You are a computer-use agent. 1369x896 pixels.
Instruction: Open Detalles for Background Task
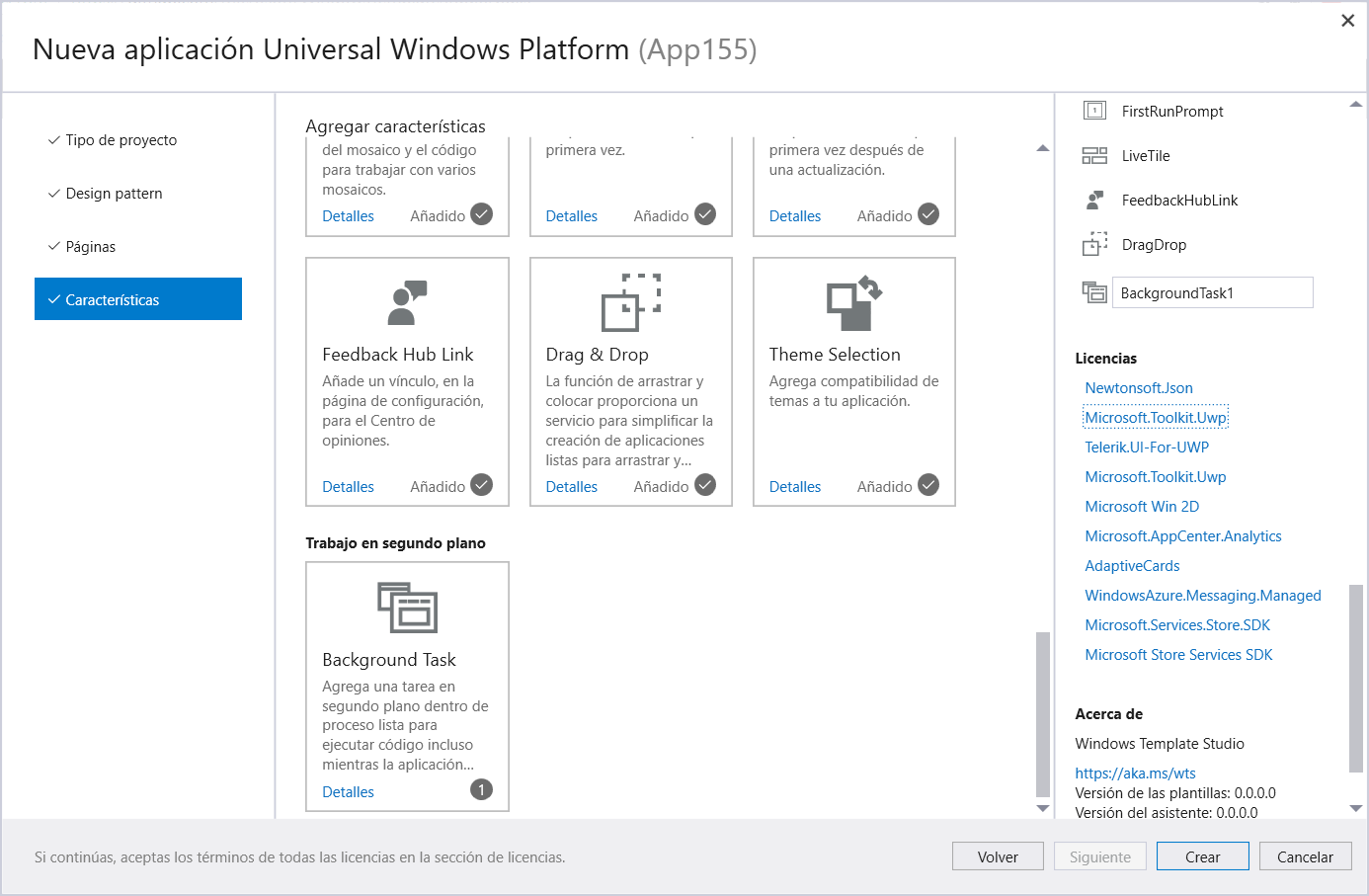click(348, 792)
